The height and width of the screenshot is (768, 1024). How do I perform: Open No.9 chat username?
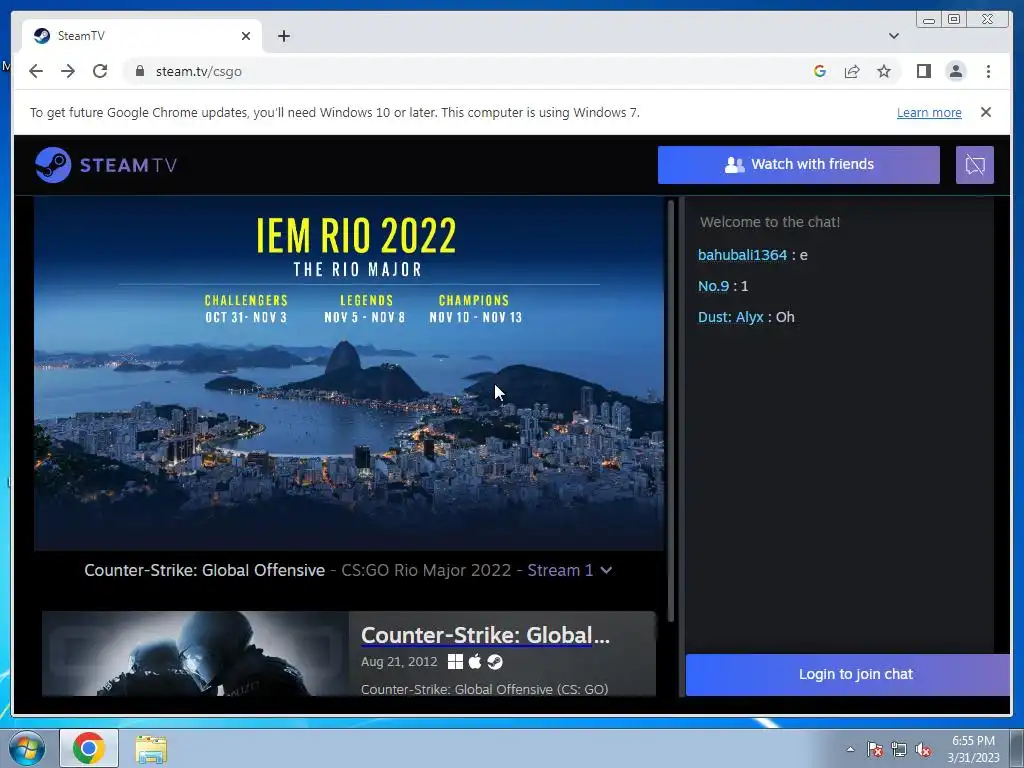(713, 286)
